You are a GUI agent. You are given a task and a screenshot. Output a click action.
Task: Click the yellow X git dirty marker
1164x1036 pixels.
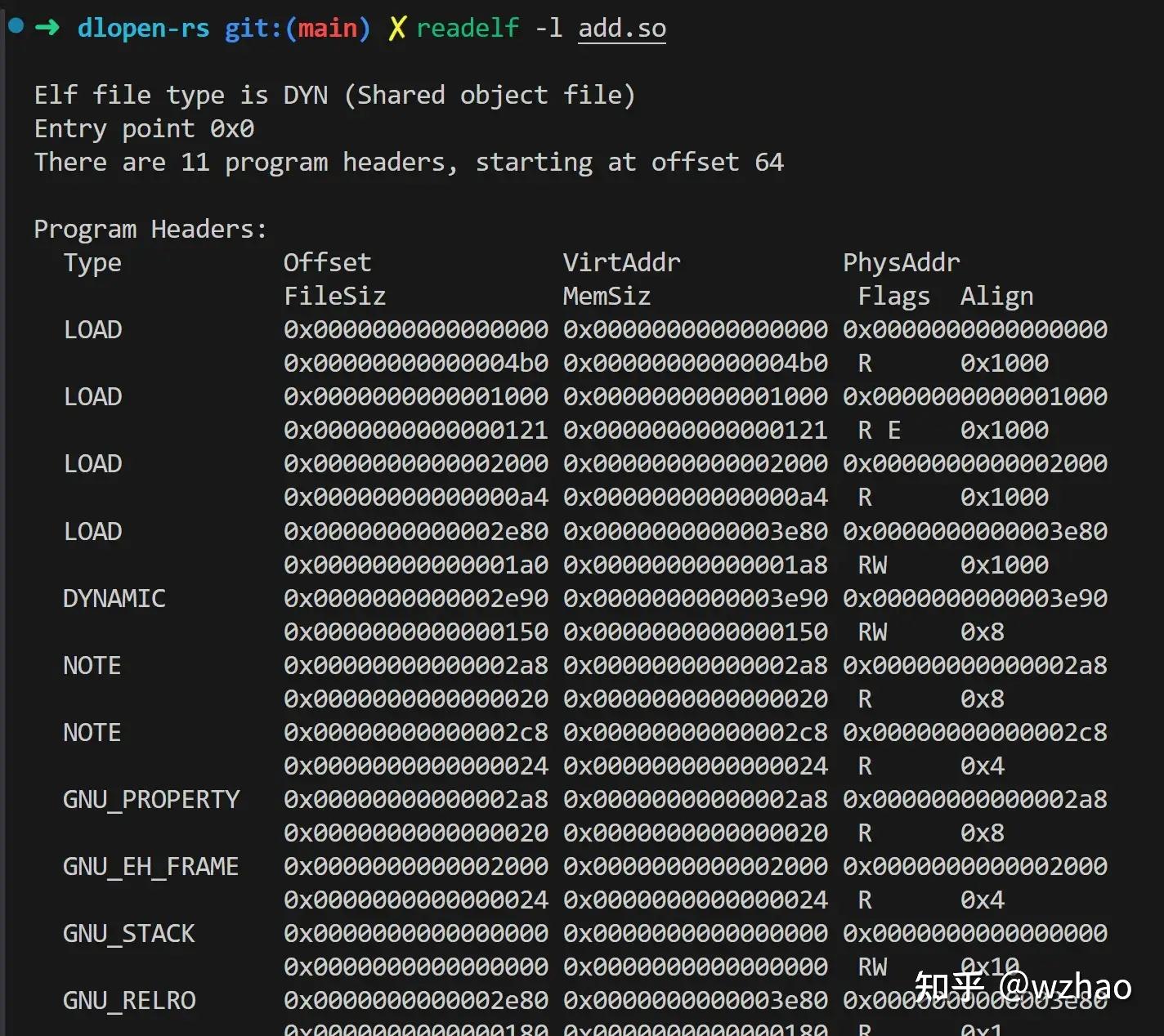tap(396, 29)
